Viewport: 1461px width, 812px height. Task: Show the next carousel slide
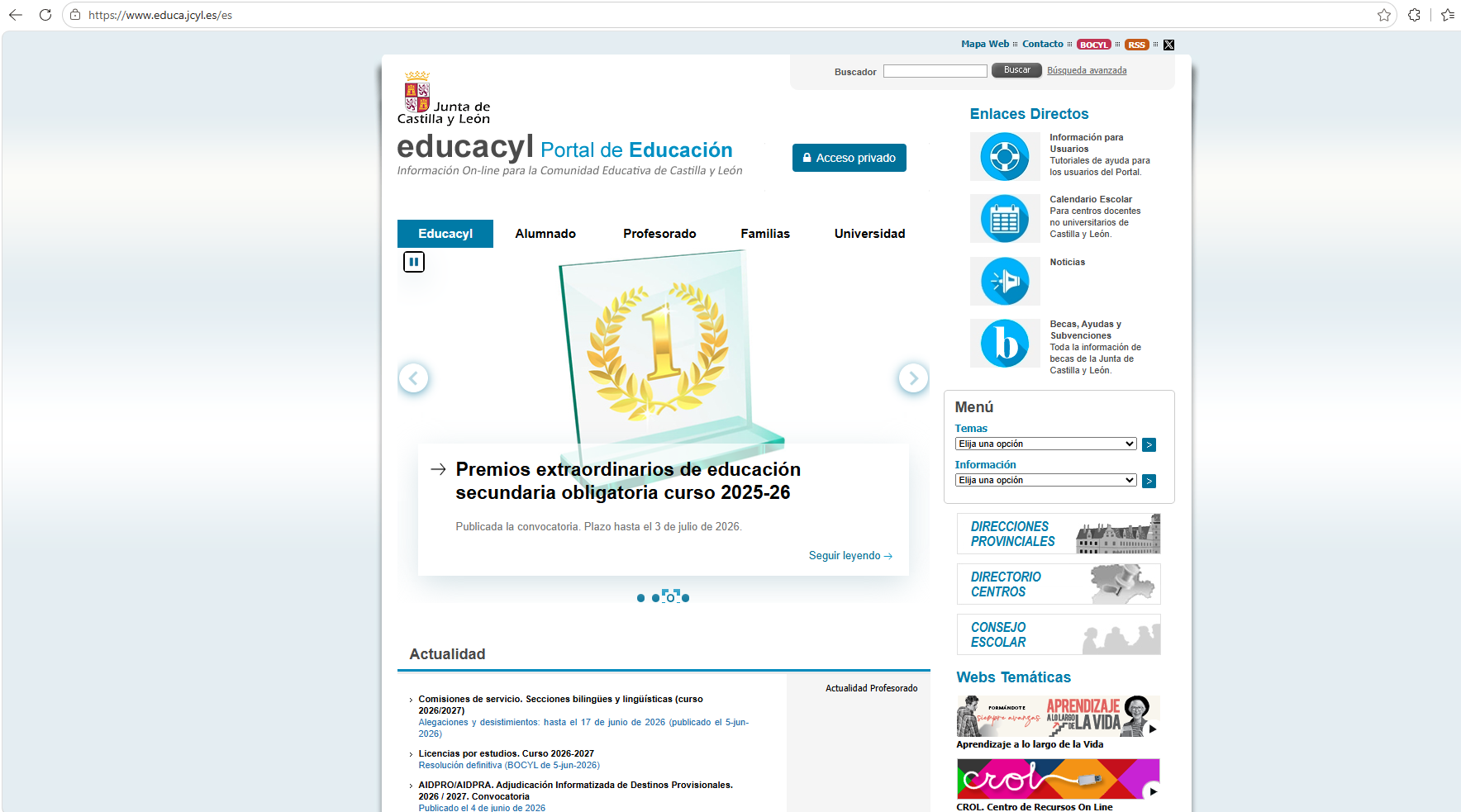click(913, 378)
